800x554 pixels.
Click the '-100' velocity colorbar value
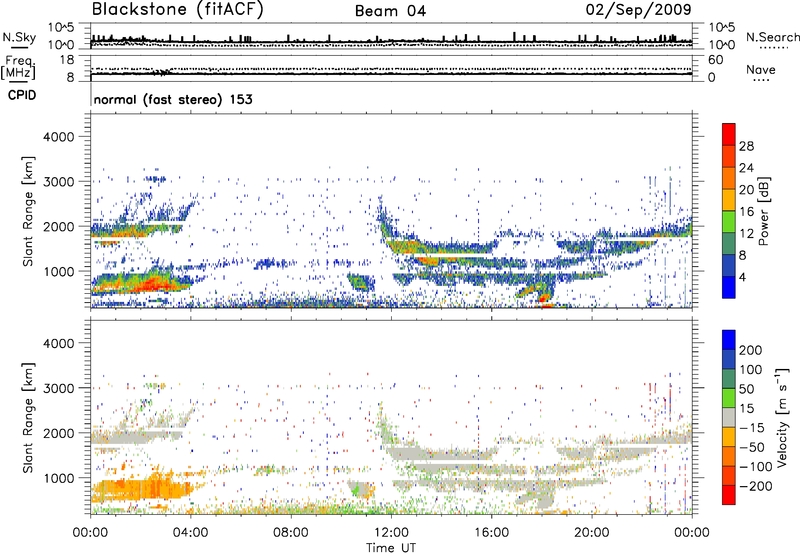pos(756,467)
